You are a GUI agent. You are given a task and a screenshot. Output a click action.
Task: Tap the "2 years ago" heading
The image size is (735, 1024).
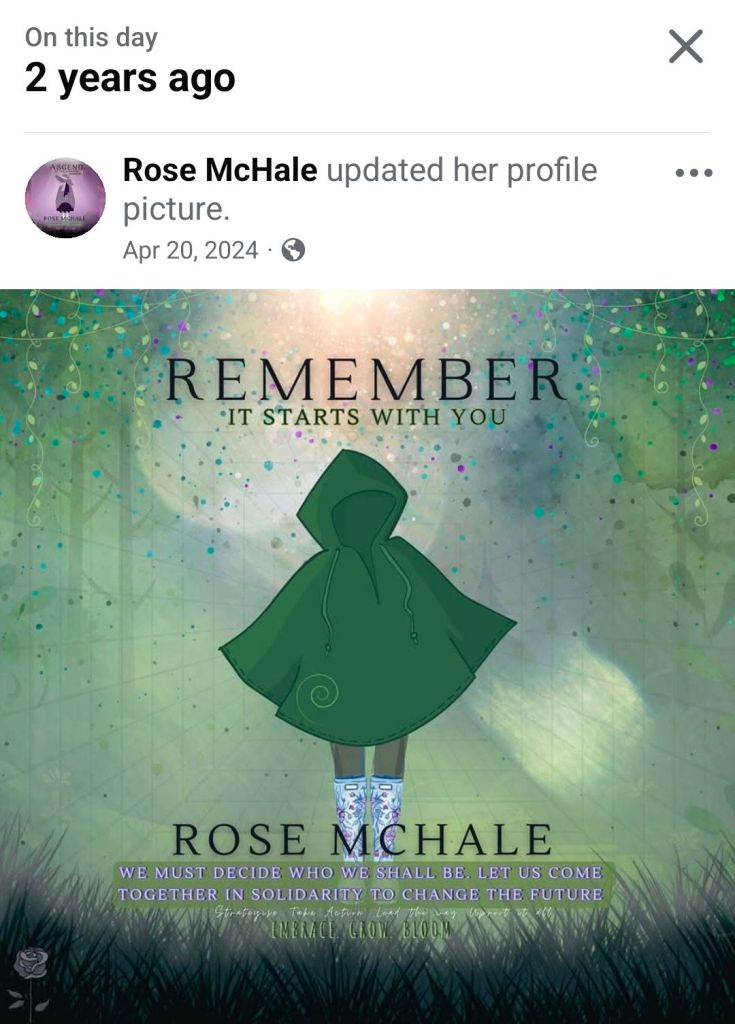[x=130, y=78]
